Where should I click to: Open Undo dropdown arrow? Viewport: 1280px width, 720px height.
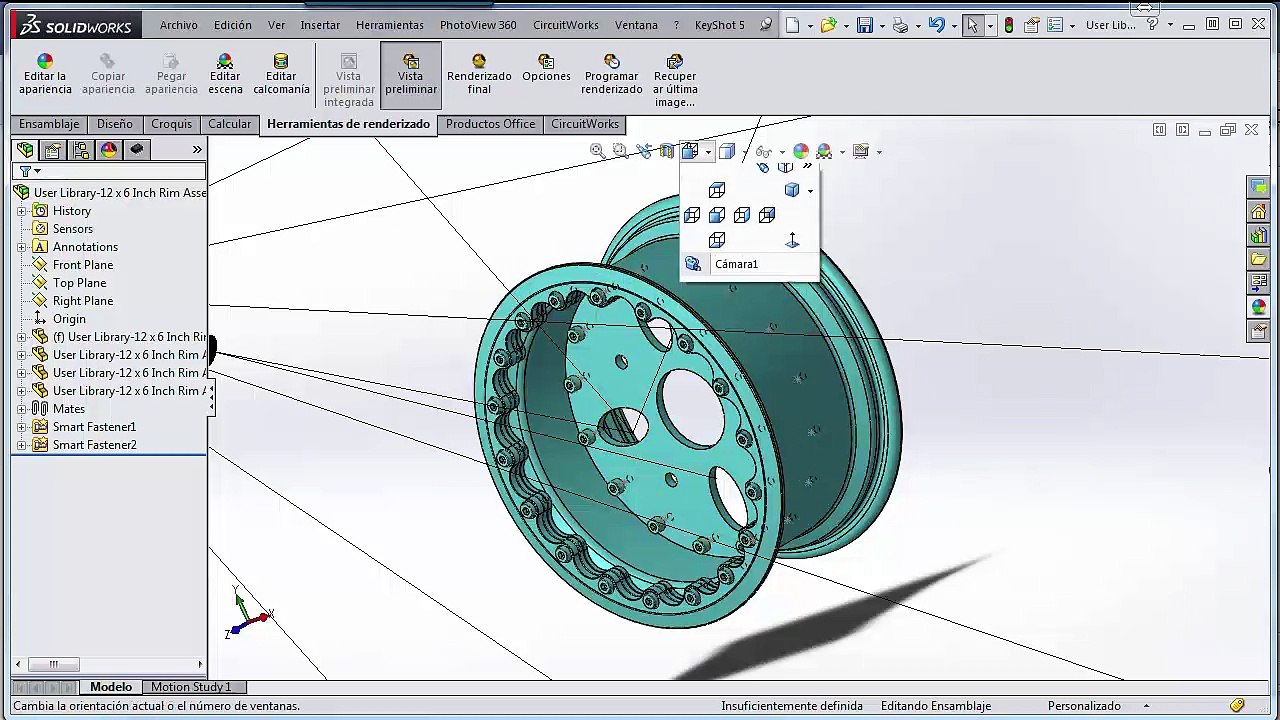(x=953, y=26)
